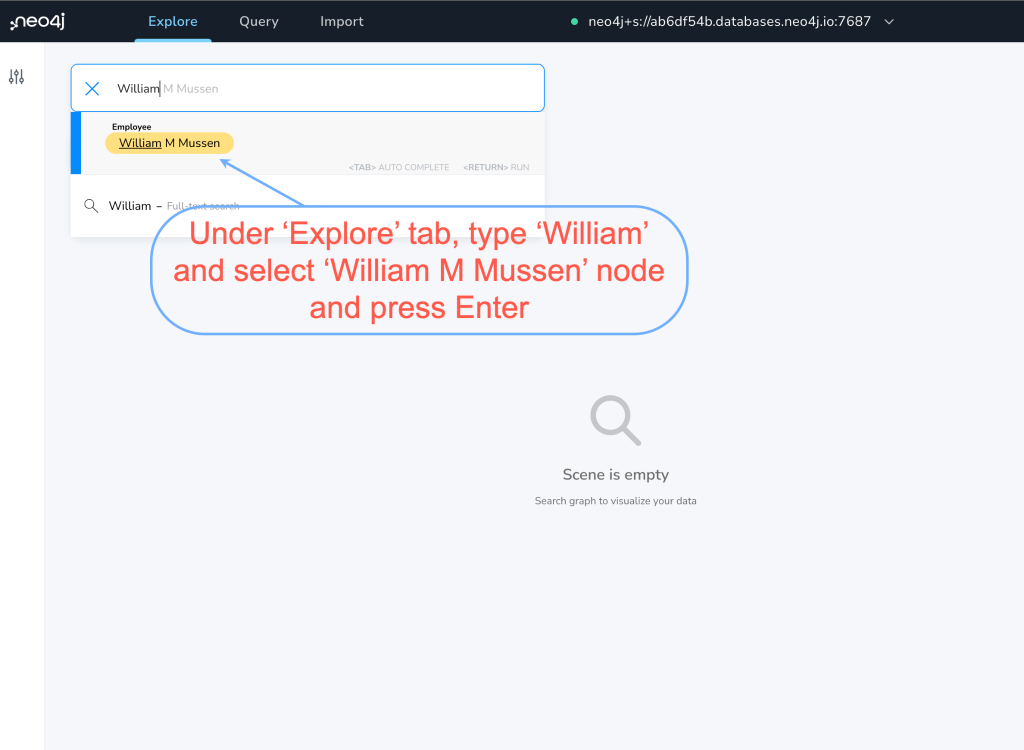Clear the search with the X icon

(x=92, y=88)
